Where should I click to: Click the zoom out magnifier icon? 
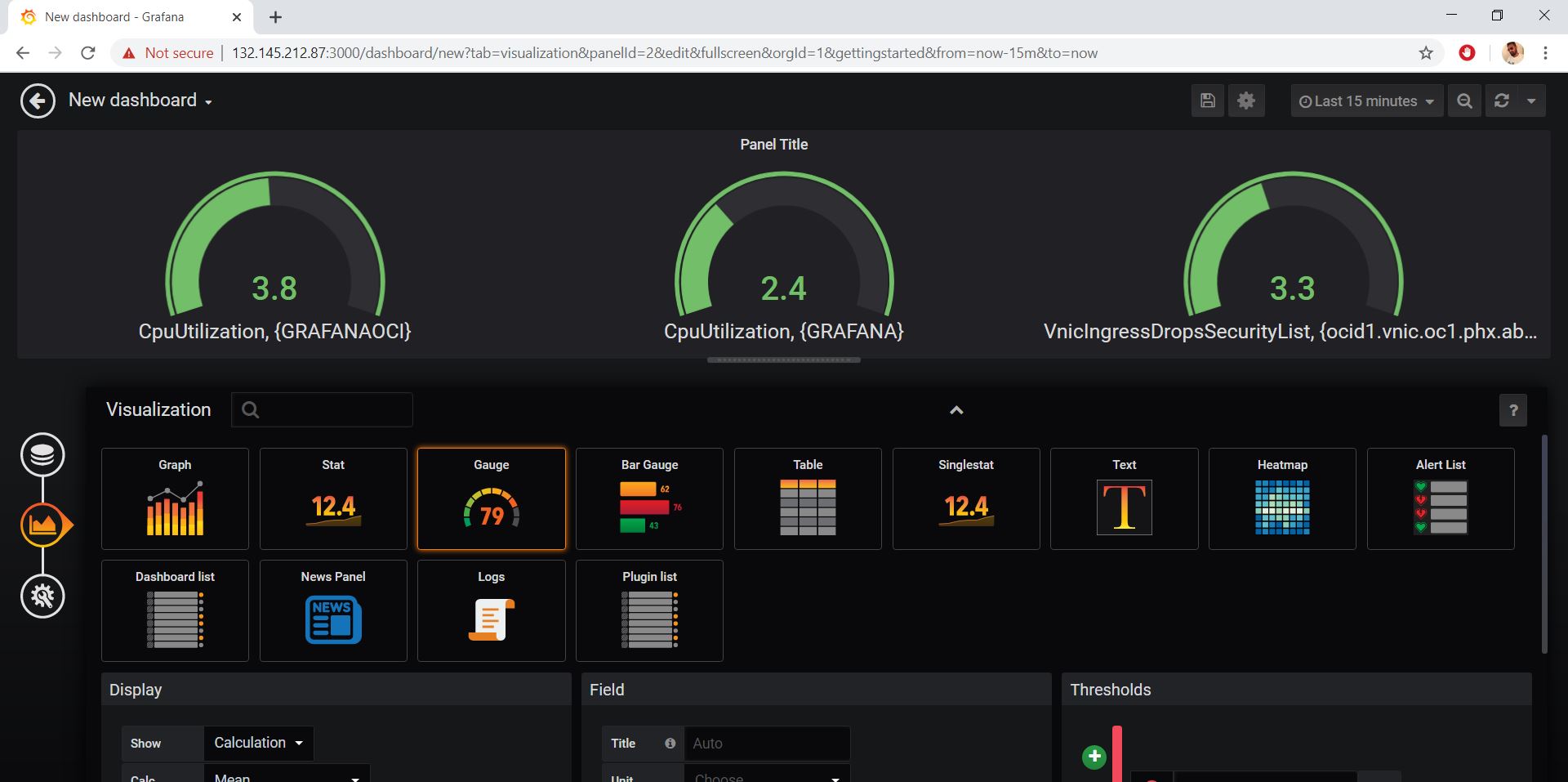tap(1464, 101)
